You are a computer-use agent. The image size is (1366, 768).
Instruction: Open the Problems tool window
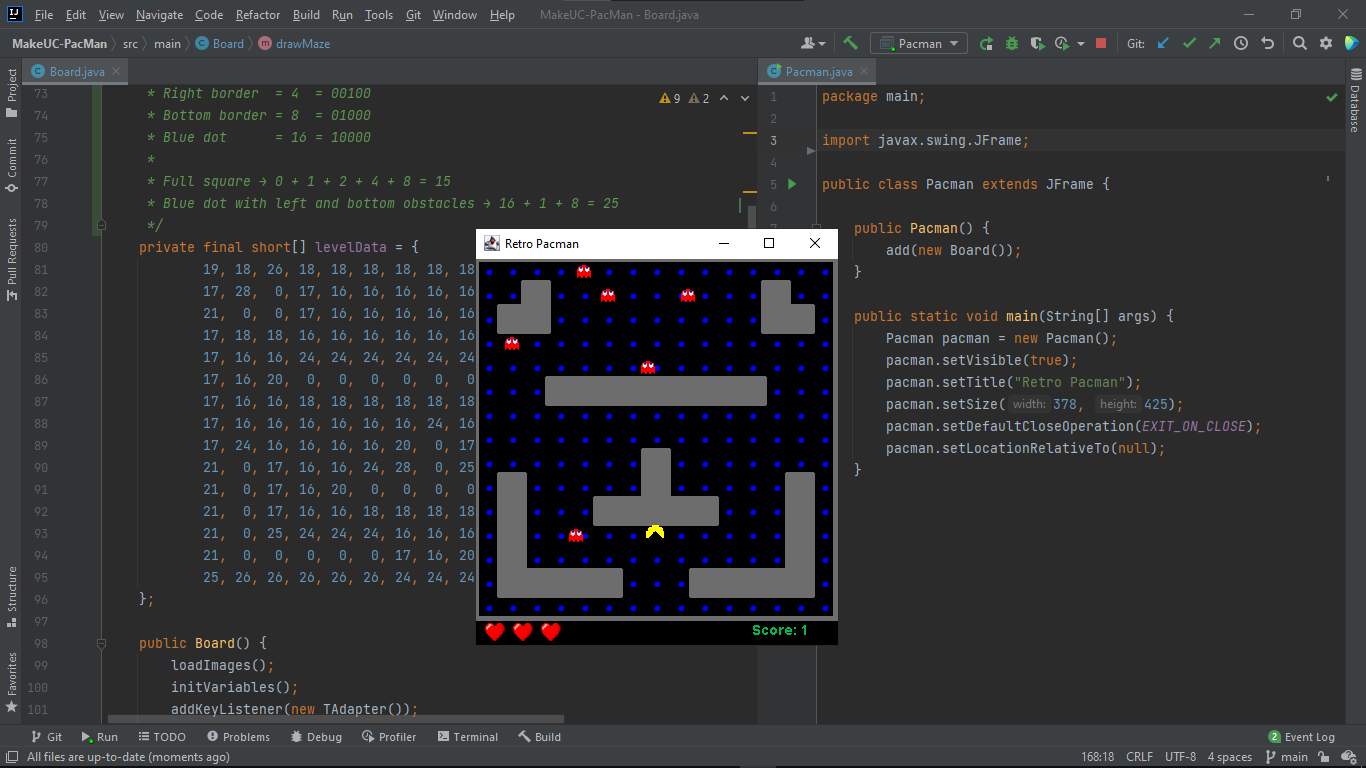[237, 737]
